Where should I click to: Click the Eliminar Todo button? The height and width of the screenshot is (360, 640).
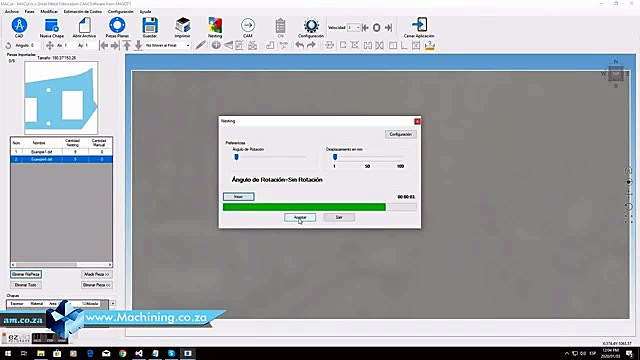(x=26, y=285)
